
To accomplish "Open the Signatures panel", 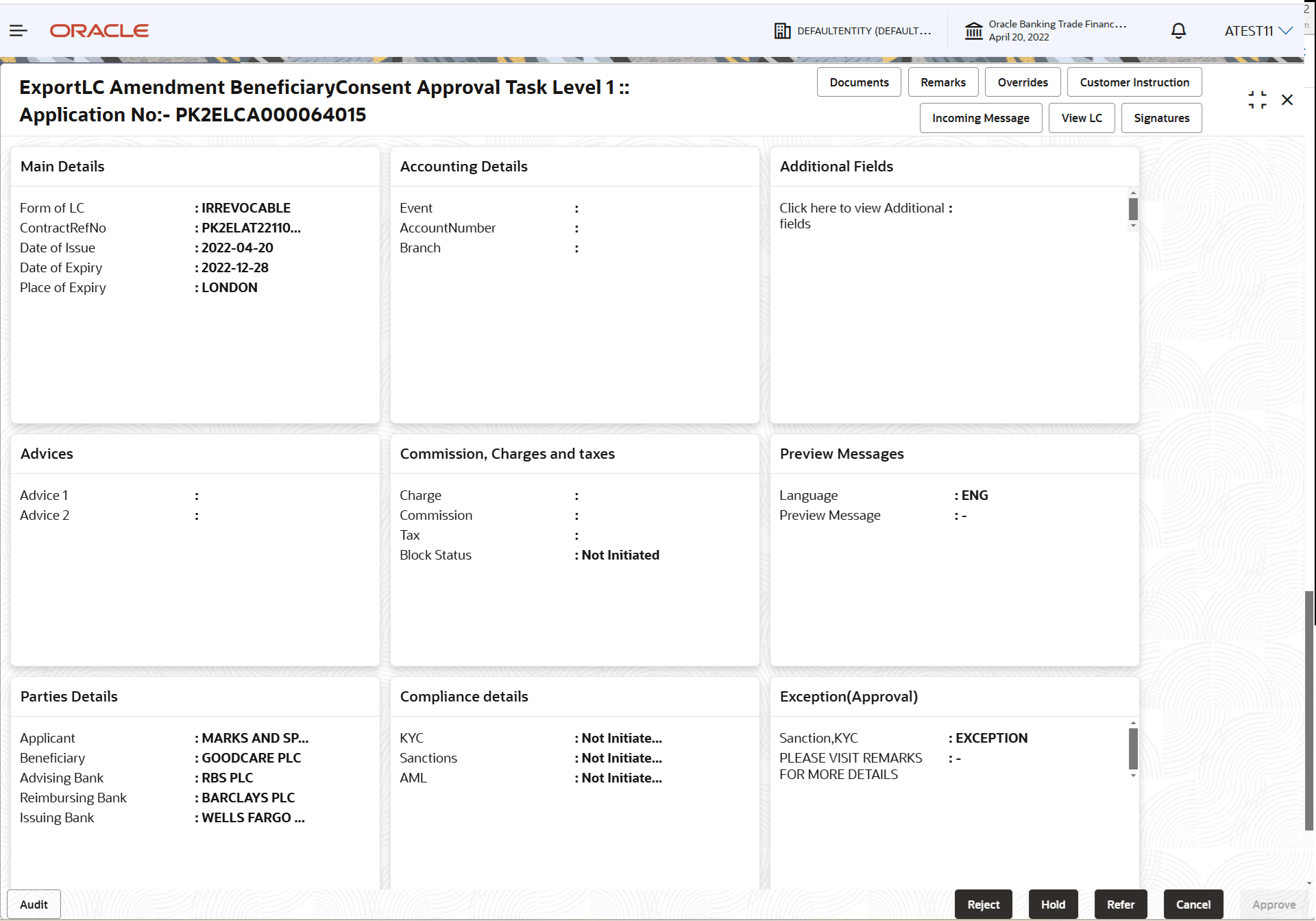I will (x=1161, y=117).
